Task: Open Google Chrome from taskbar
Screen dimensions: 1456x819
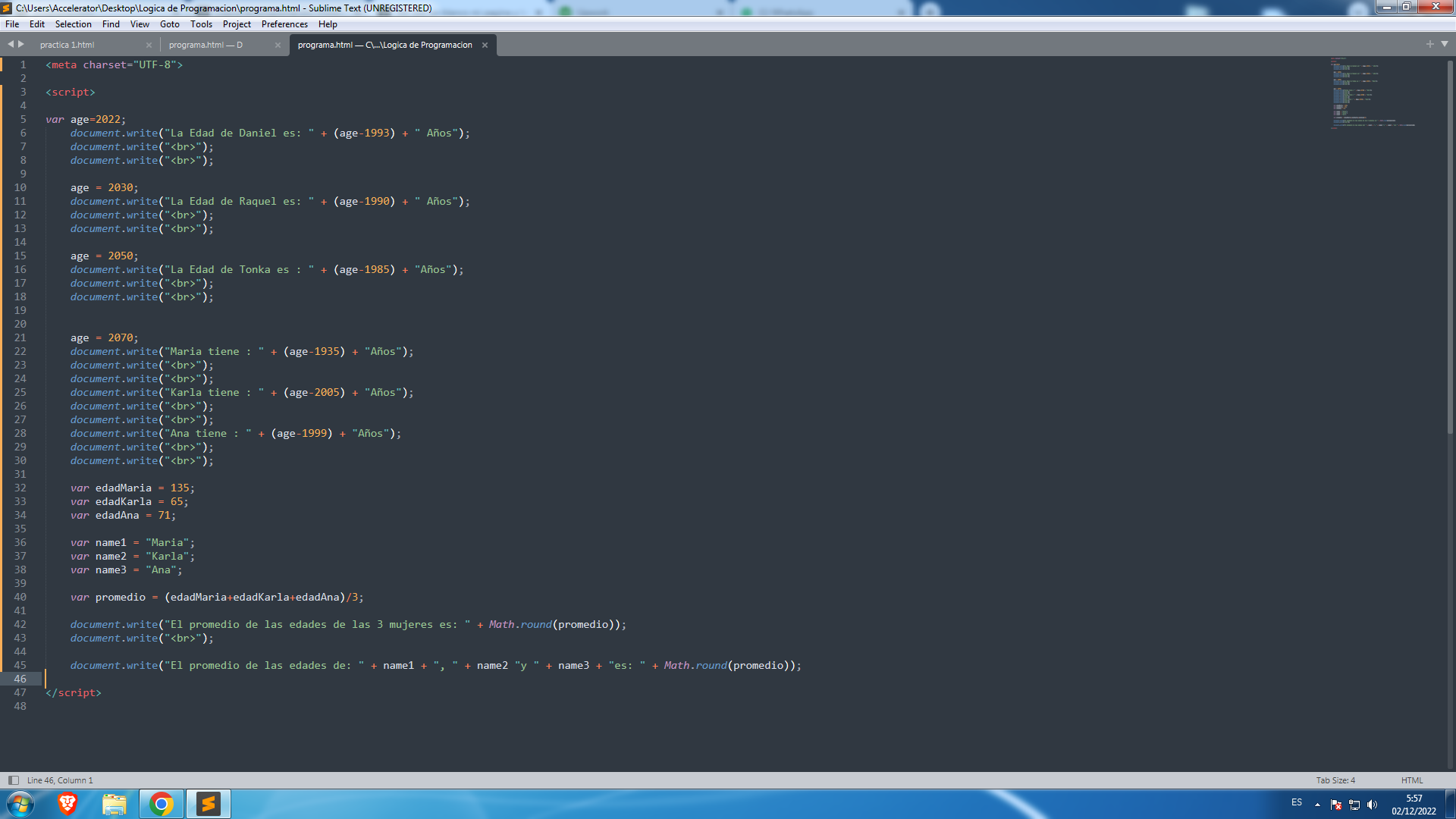Action: [x=162, y=804]
